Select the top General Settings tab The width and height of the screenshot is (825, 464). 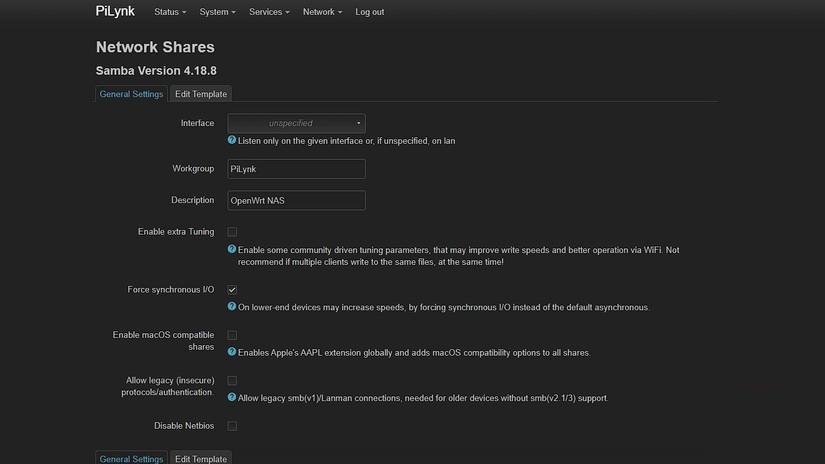click(132, 94)
